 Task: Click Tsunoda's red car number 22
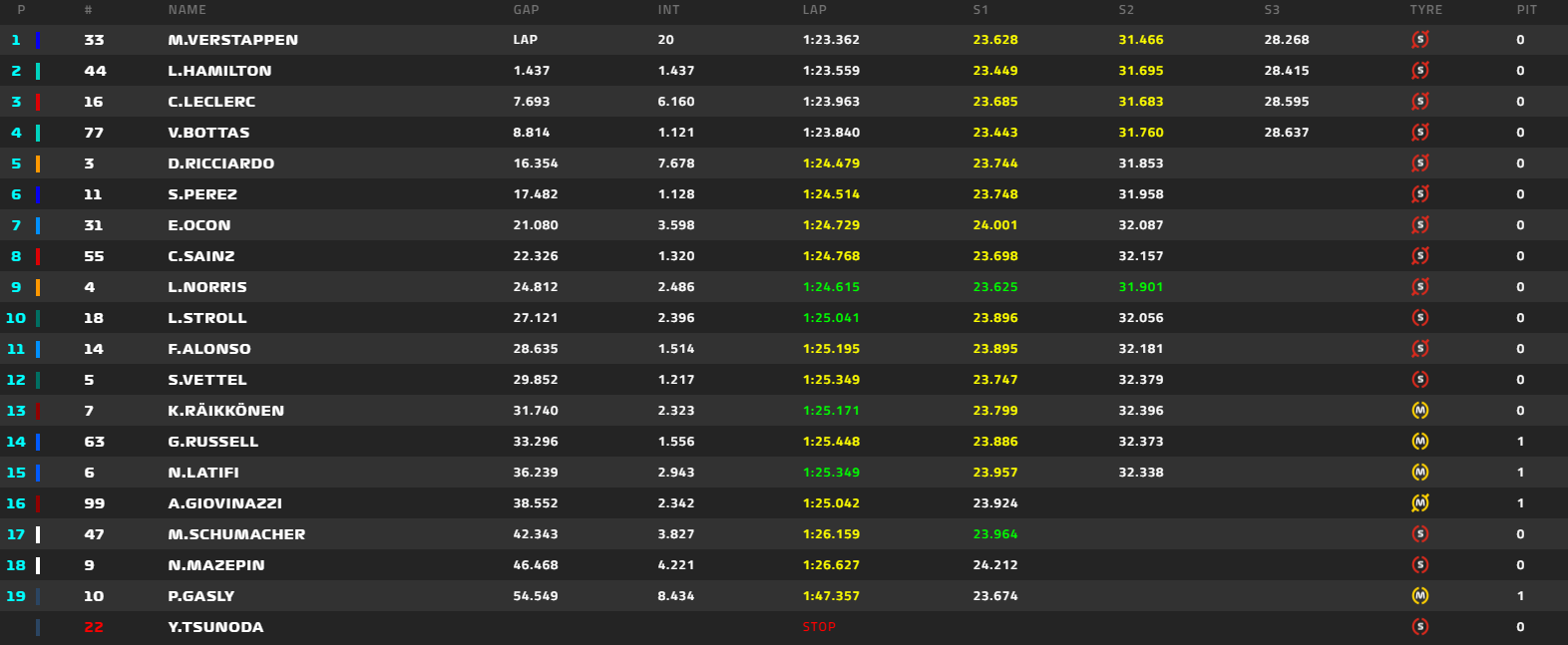(x=94, y=627)
